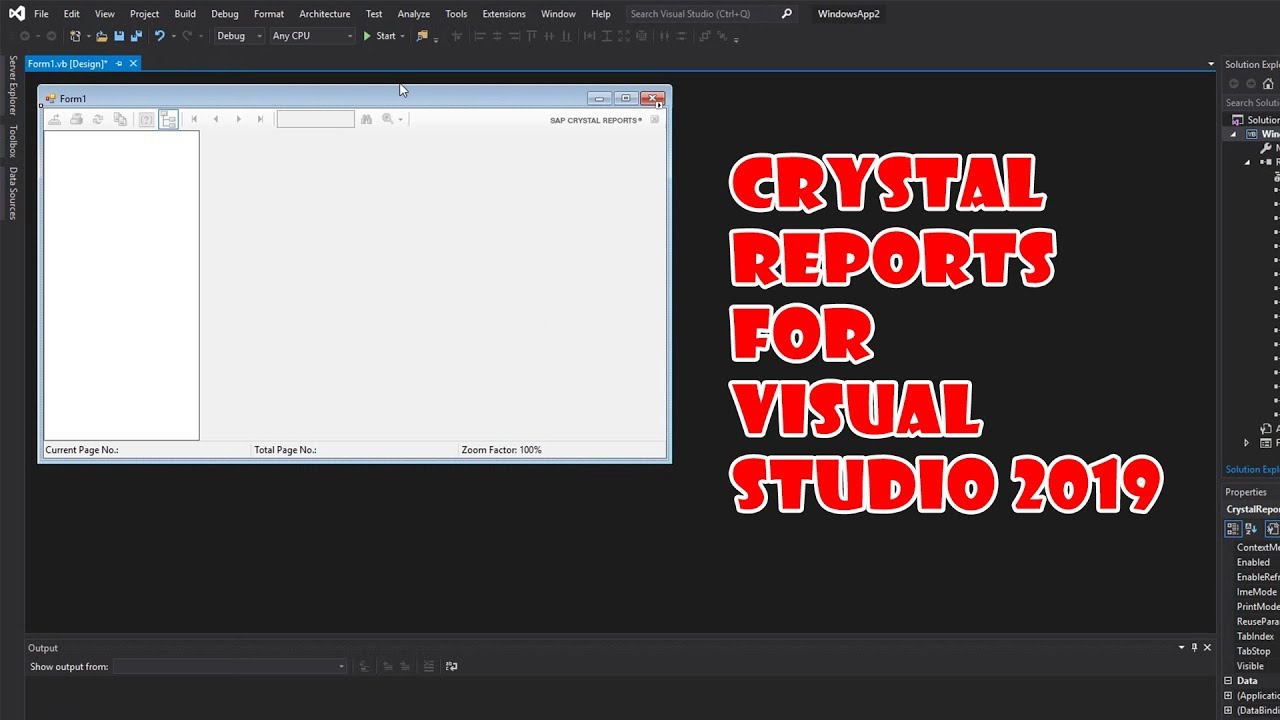The width and height of the screenshot is (1280, 720).
Task: Open the Extensions menu
Action: [504, 14]
